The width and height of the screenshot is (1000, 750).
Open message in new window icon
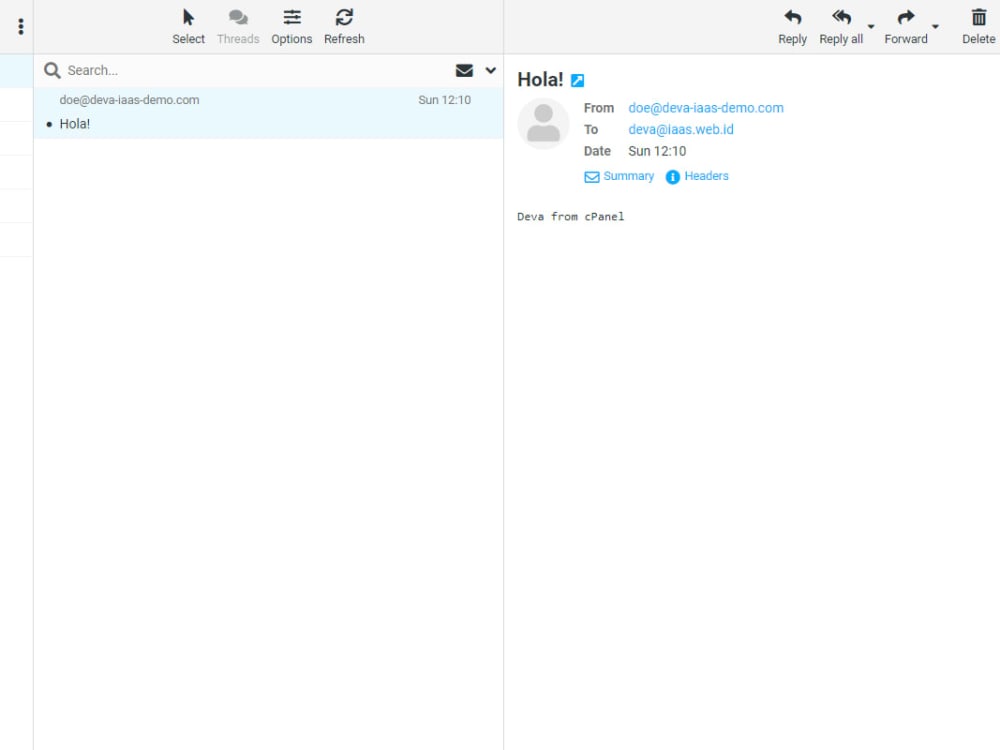(577, 80)
